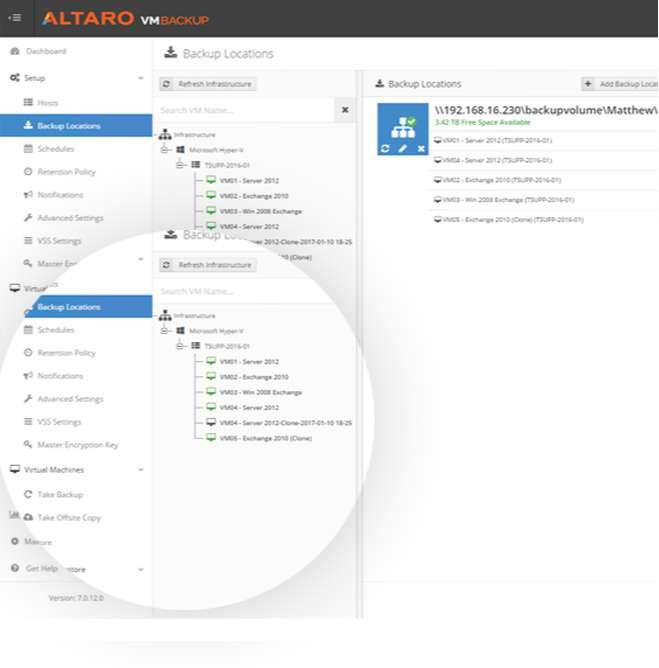Click the \\192.168.16.230\backupvolume\Matthew path text
This screenshot has width=659, height=668.
tap(546, 110)
